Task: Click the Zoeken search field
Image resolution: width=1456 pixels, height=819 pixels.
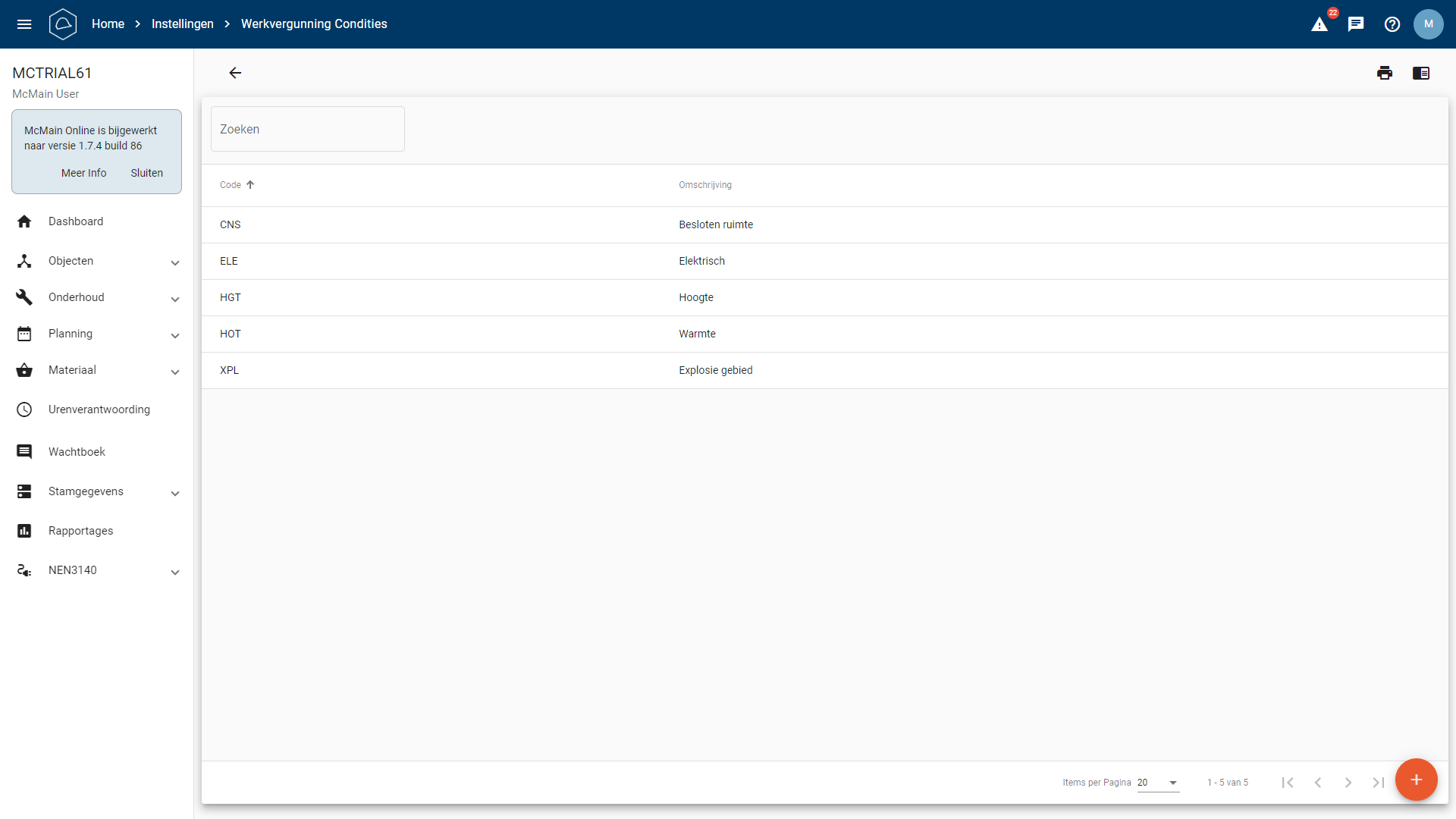Action: (x=307, y=129)
